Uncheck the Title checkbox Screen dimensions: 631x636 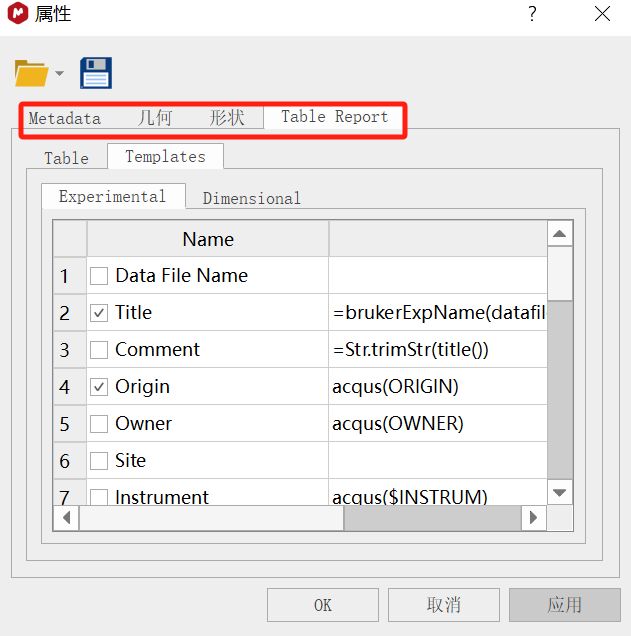pos(99,313)
